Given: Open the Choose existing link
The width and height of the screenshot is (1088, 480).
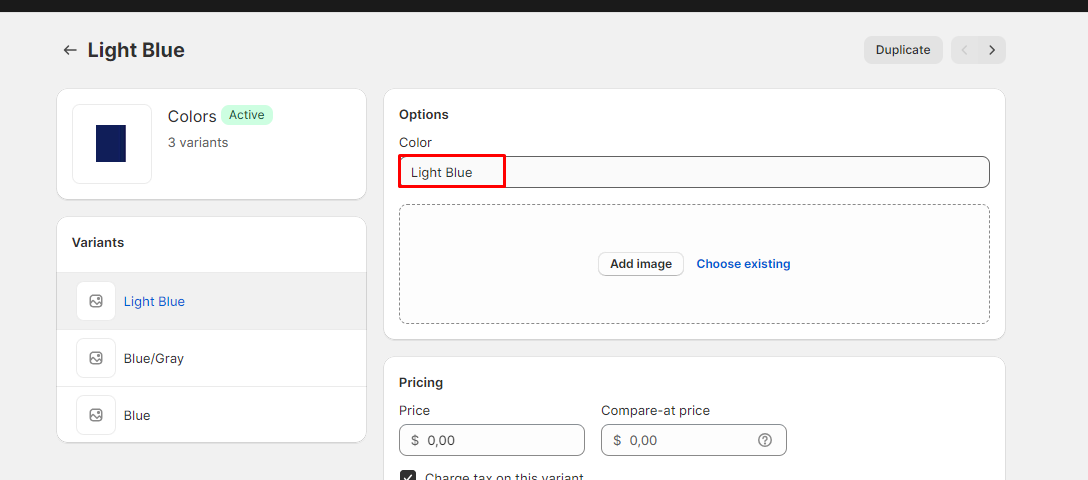Looking at the screenshot, I should [x=743, y=264].
